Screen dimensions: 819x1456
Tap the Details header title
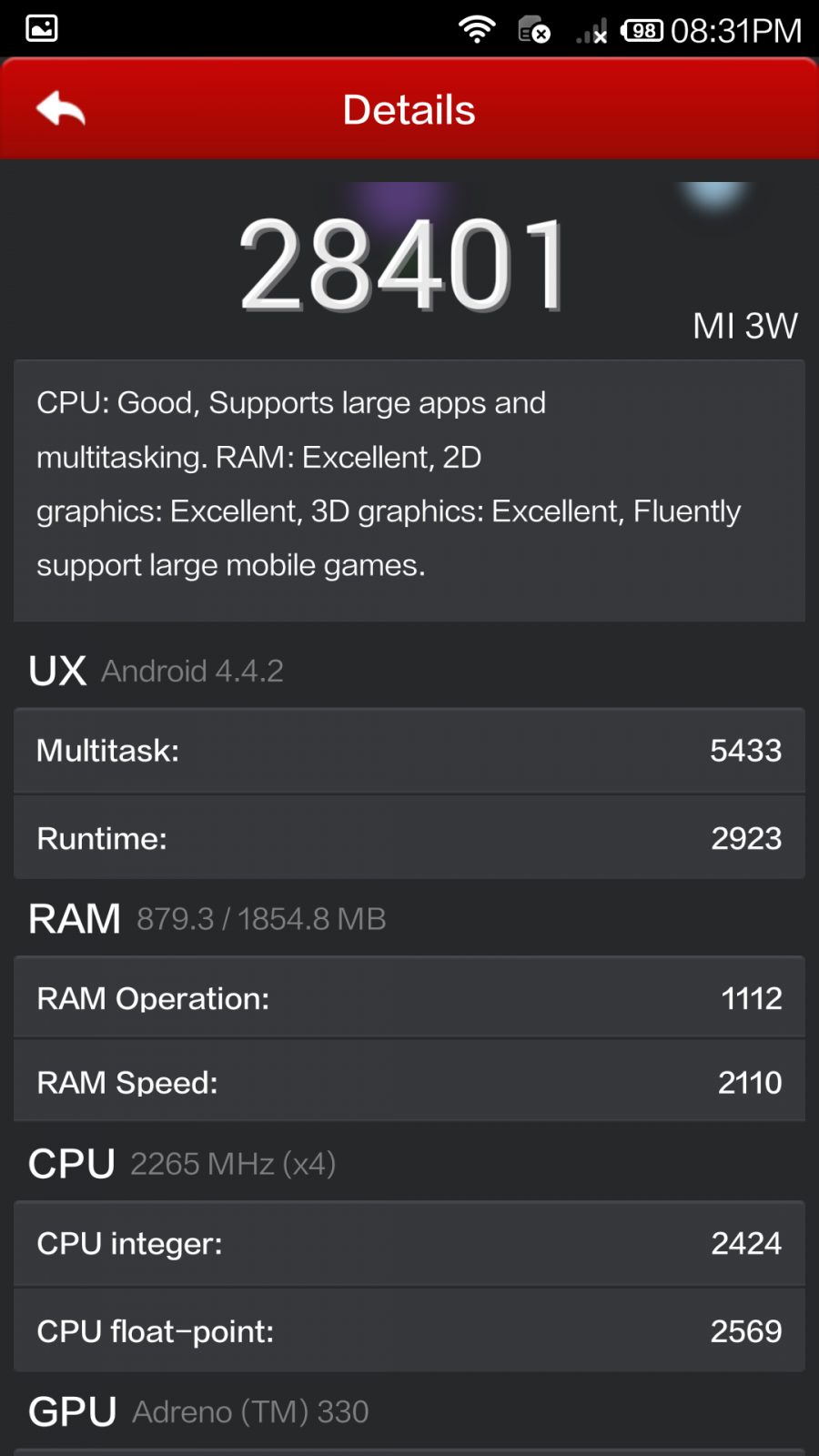point(409,110)
